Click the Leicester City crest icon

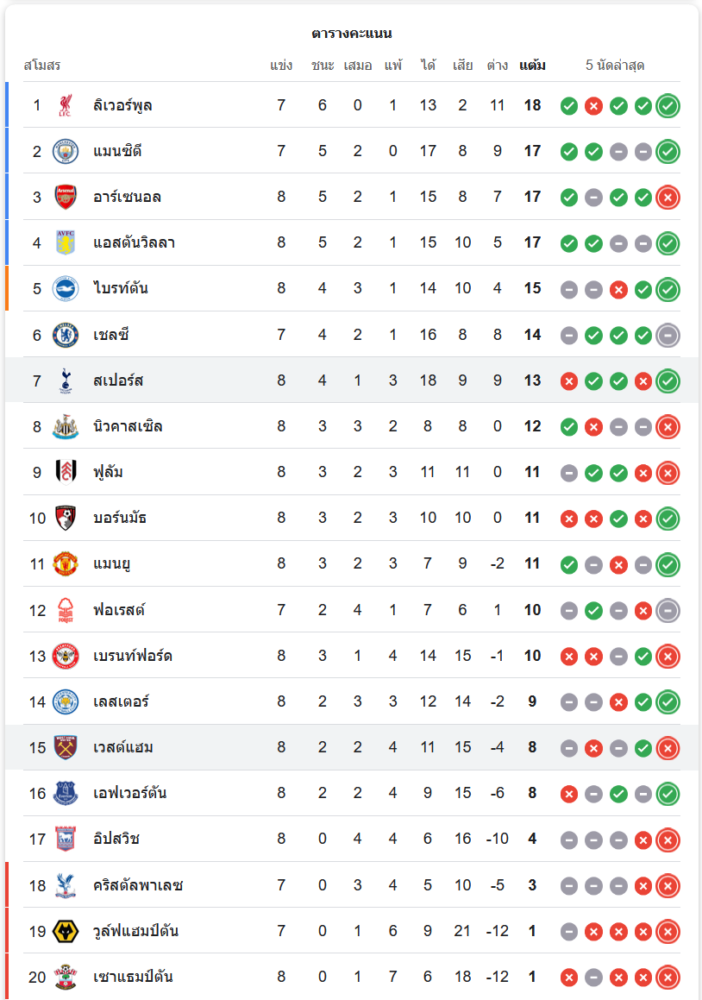(x=65, y=702)
